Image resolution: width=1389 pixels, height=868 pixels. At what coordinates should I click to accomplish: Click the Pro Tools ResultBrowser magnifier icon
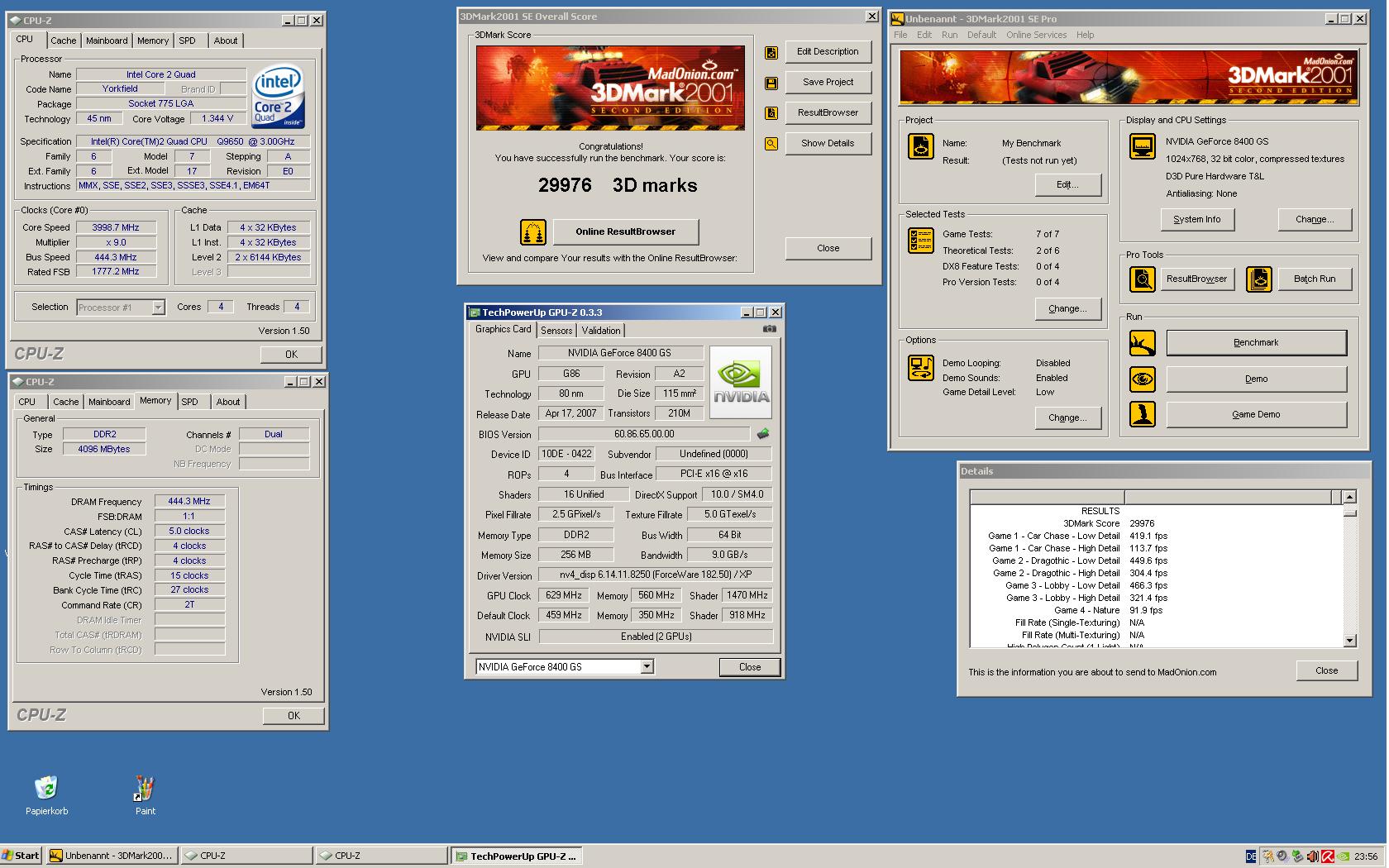tap(1143, 279)
